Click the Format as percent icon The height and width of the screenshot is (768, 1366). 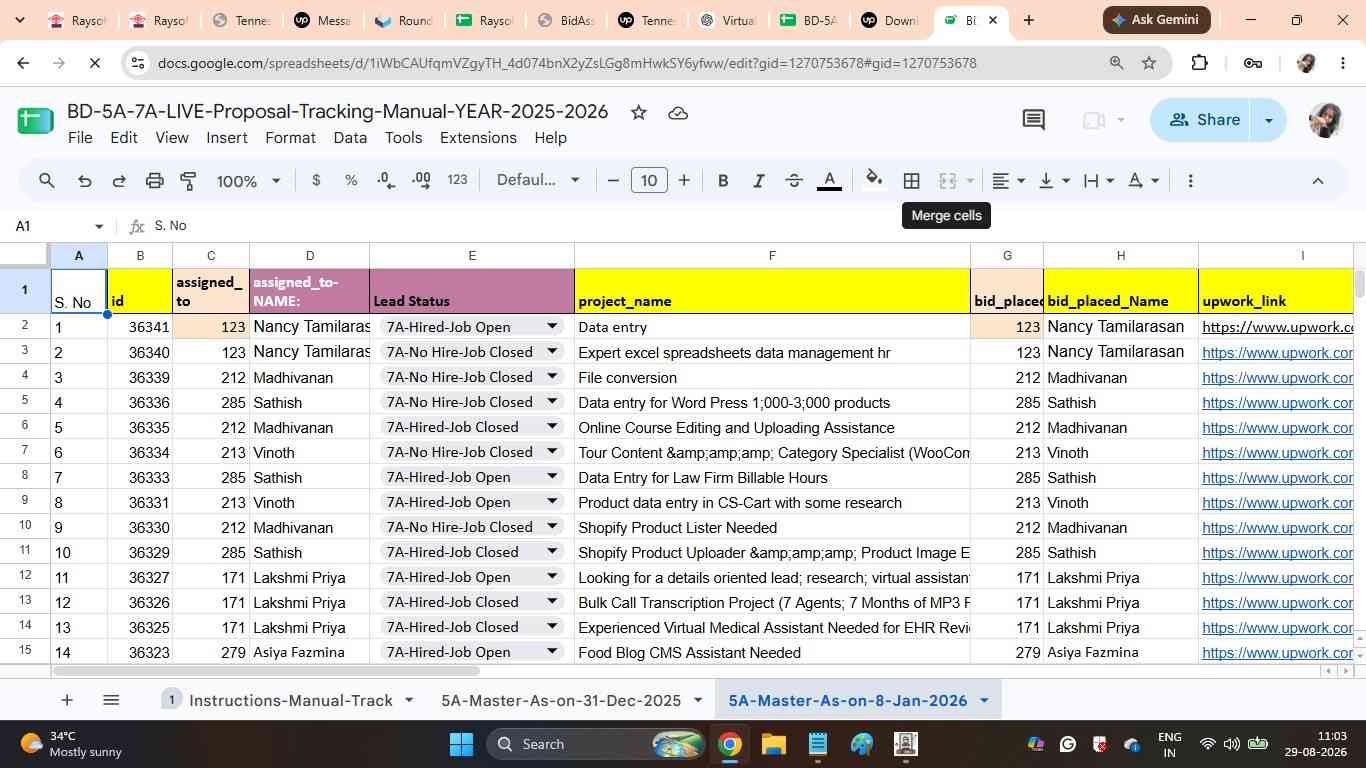click(x=351, y=181)
